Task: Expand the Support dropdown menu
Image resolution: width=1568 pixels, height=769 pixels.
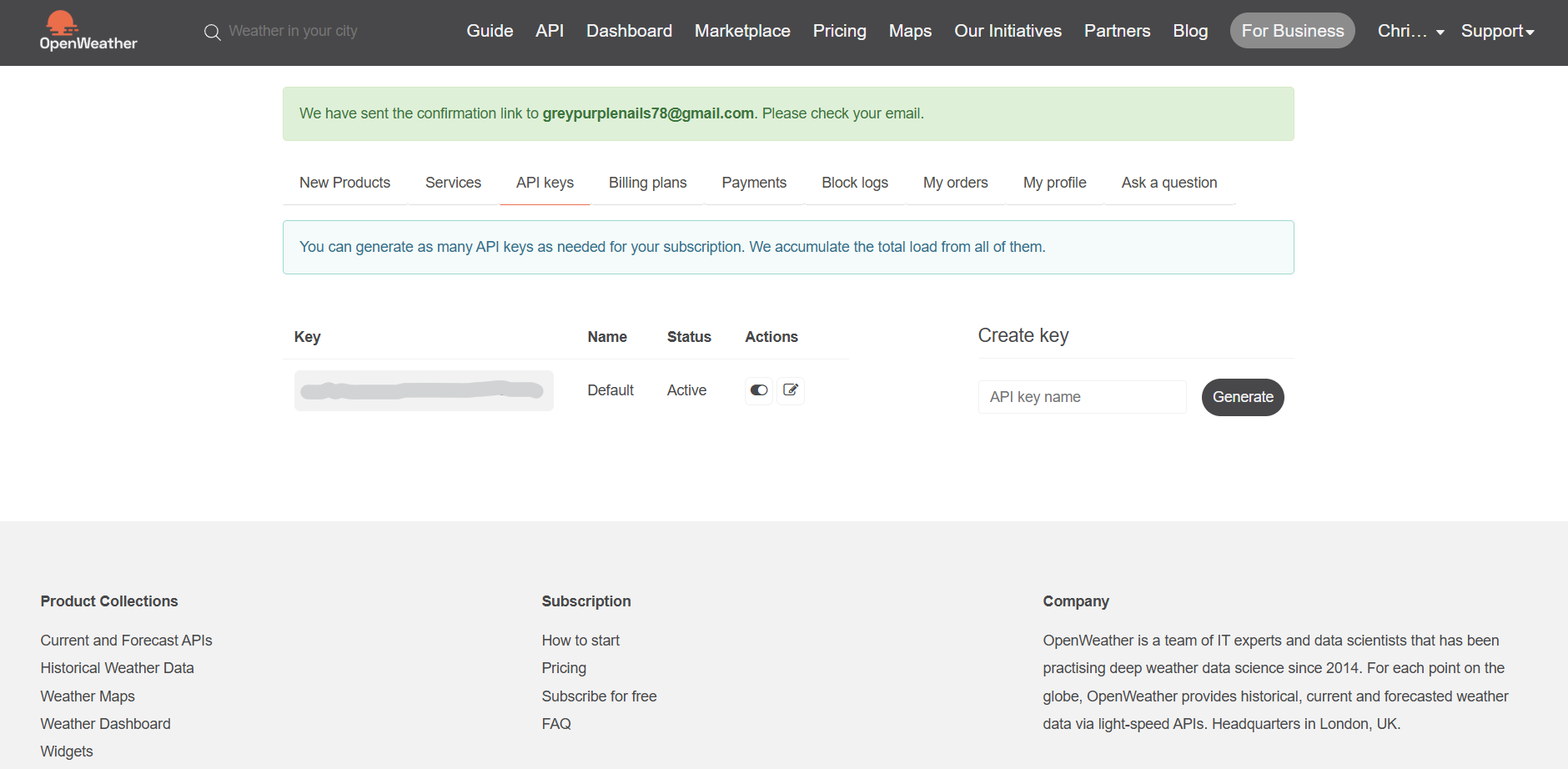Action: point(1497,32)
